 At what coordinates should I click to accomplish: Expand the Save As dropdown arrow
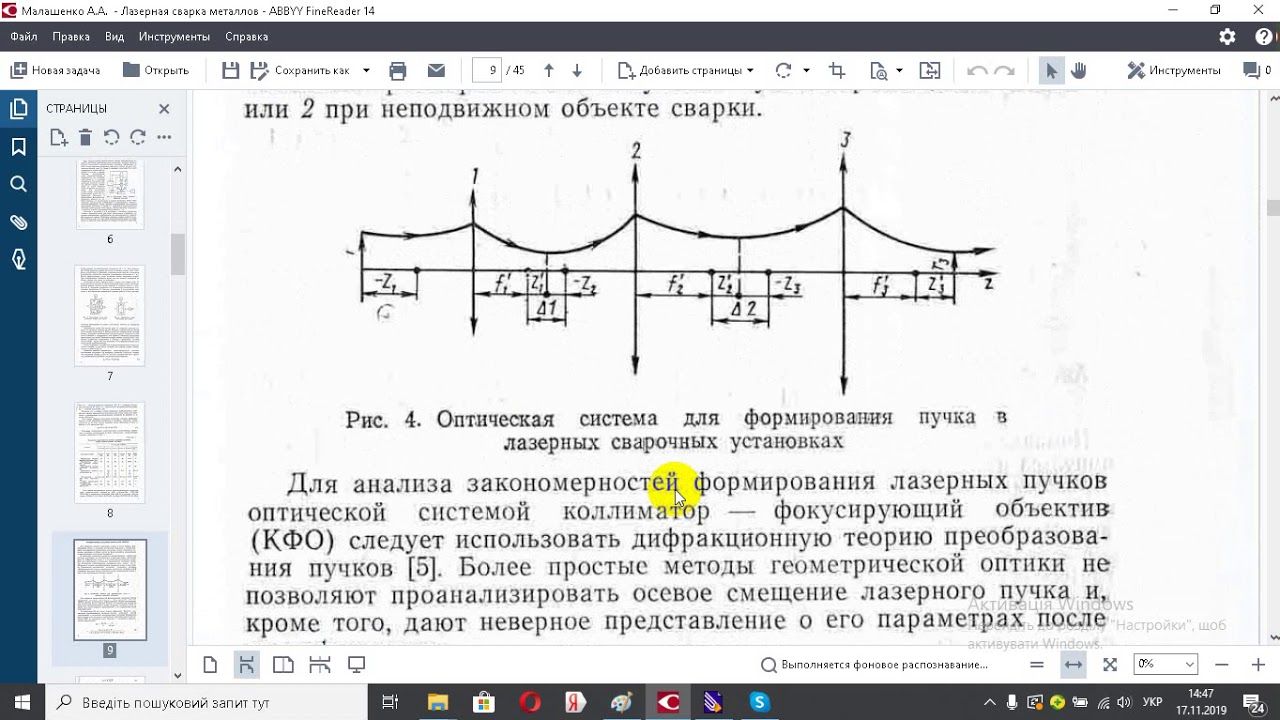pos(366,70)
